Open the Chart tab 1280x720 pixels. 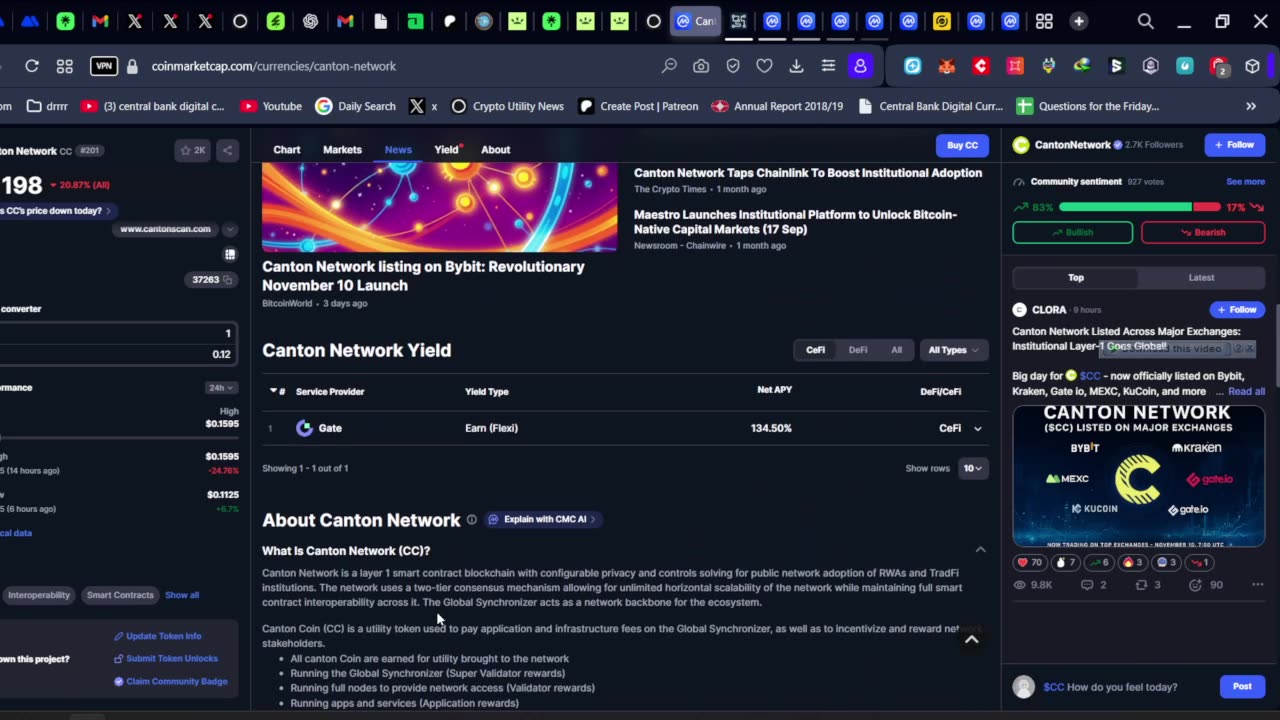pos(287,149)
